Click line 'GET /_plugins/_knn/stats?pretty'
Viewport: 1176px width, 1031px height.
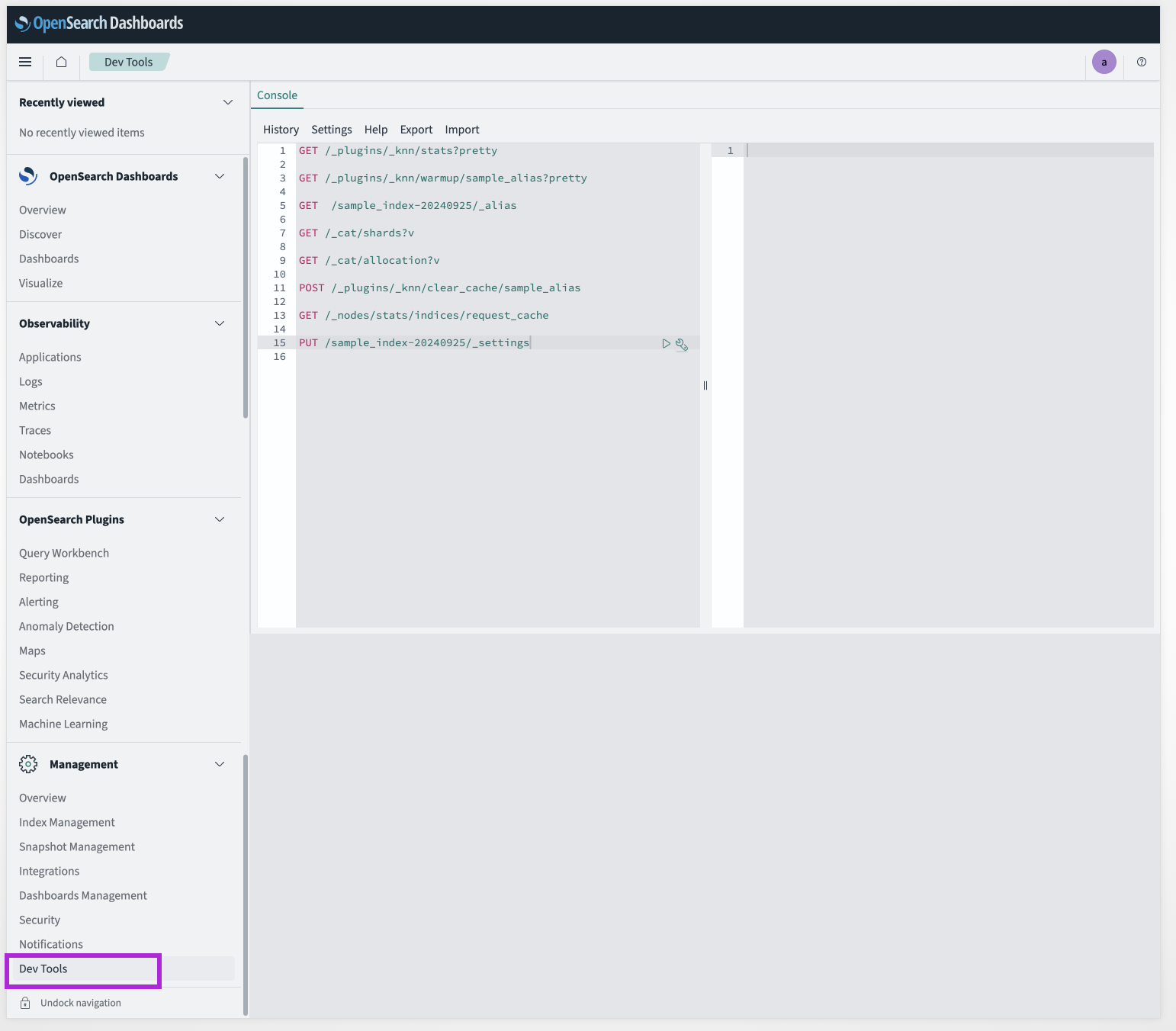pos(398,150)
